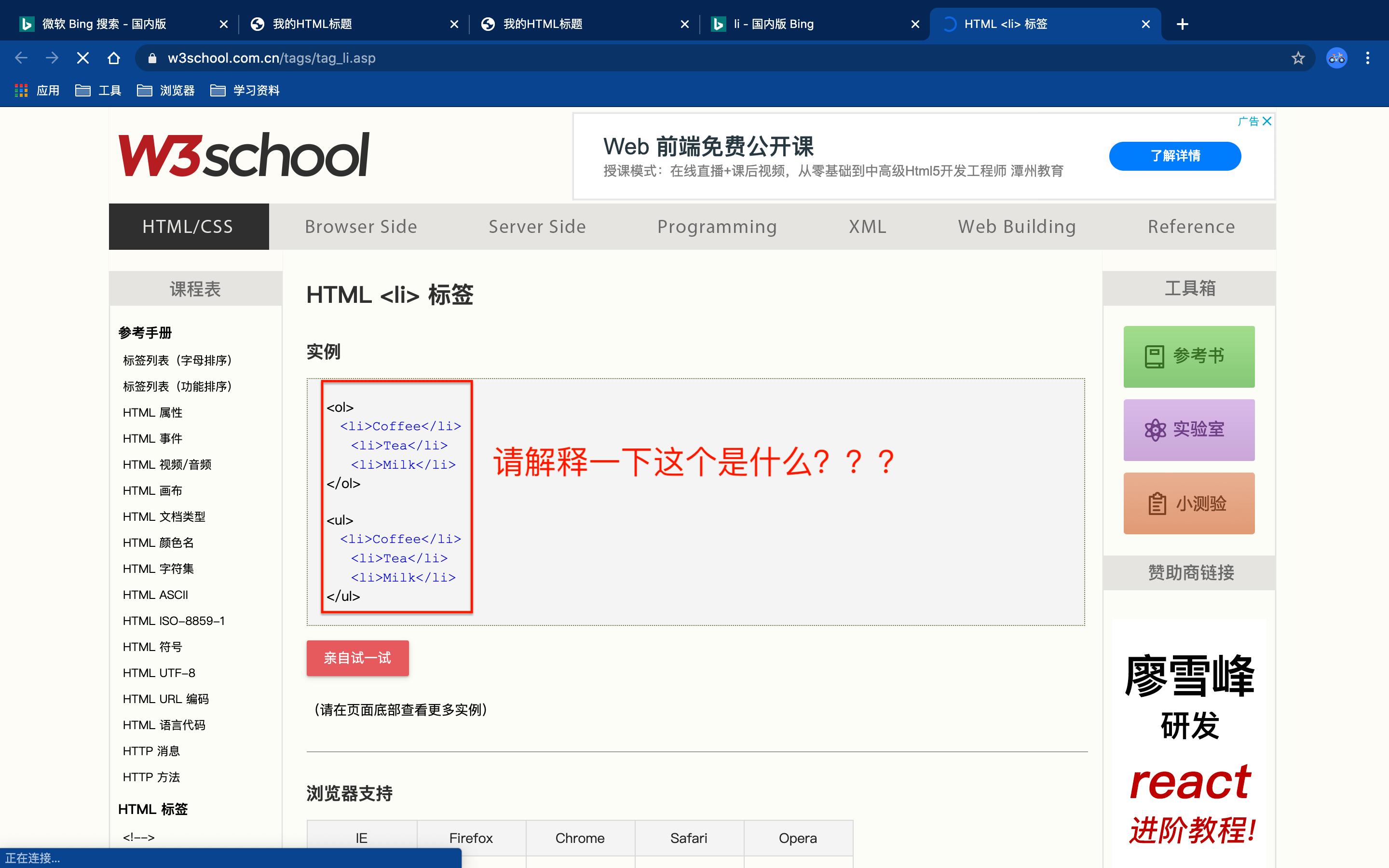Open a new tab with the plus icon
Image resolution: width=1389 pixels, height=868 pixels.
[1183, 24]
